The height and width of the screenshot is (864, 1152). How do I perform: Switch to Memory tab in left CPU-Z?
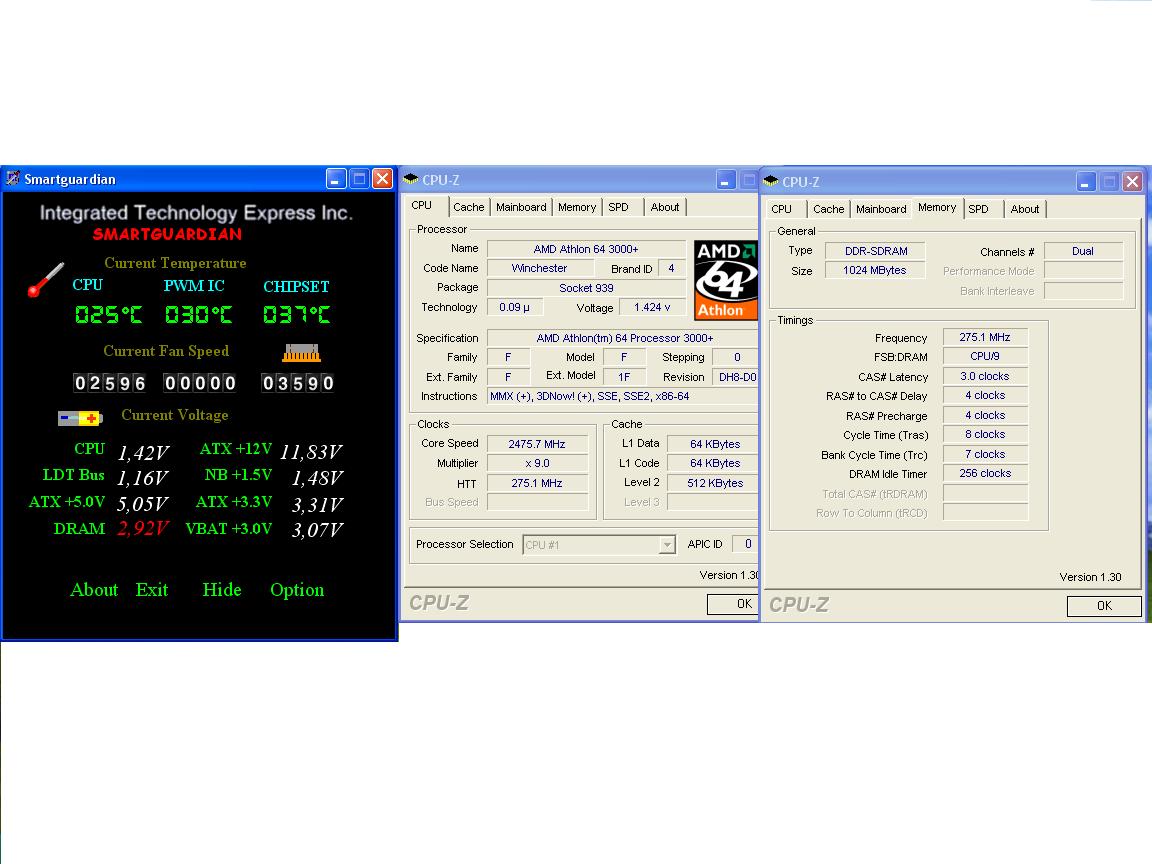point(577,207)
